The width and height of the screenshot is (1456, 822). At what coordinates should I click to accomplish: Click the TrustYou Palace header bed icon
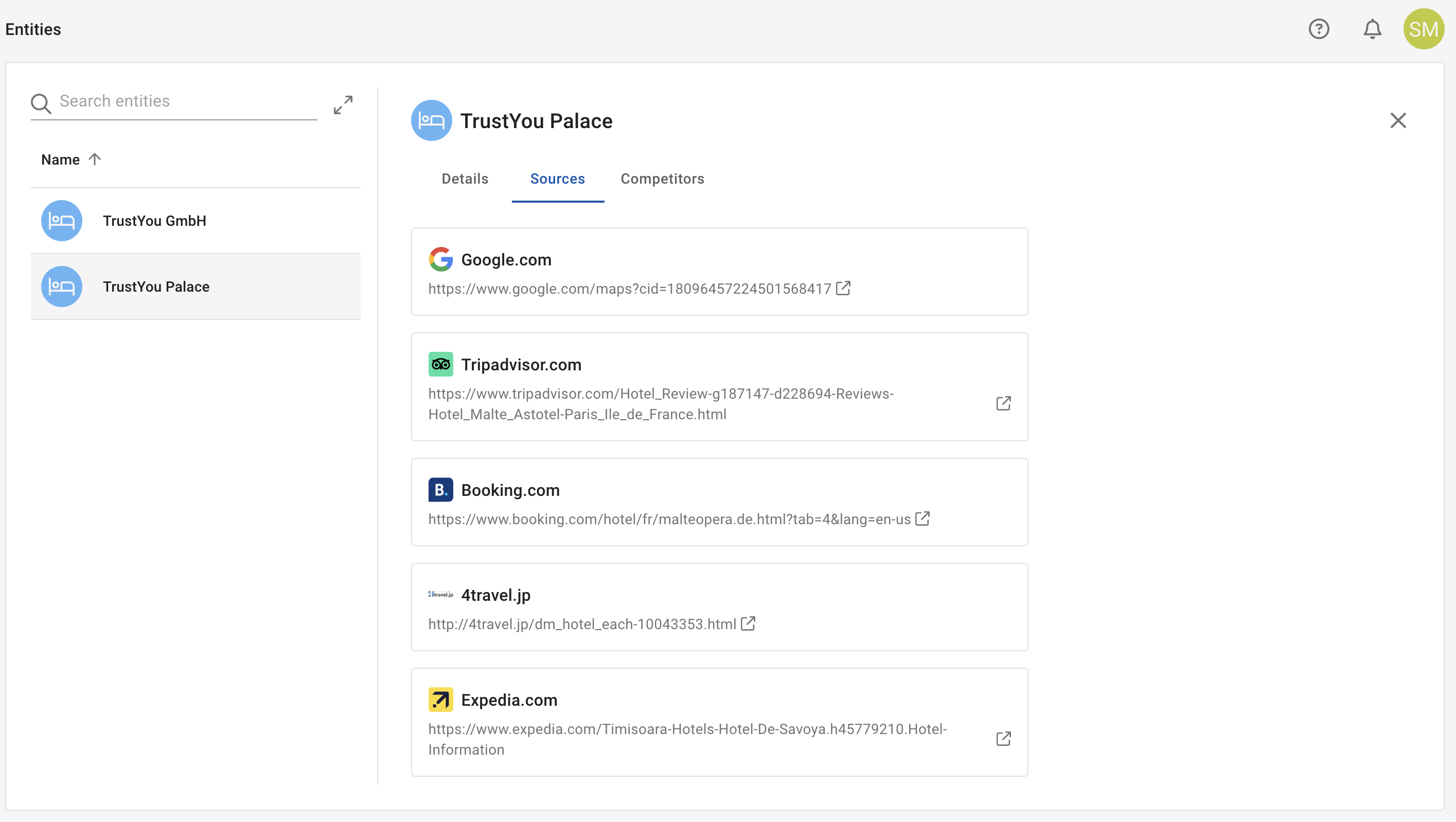[x=431, y=120]
